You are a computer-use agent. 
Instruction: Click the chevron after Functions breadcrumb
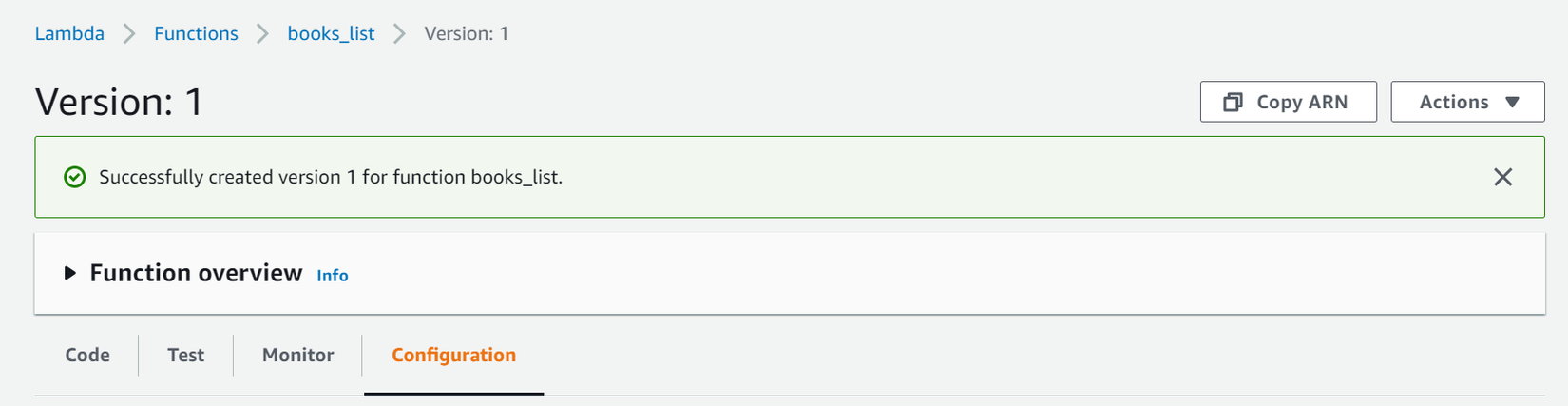pyautogui.click(x=263, y=34)
